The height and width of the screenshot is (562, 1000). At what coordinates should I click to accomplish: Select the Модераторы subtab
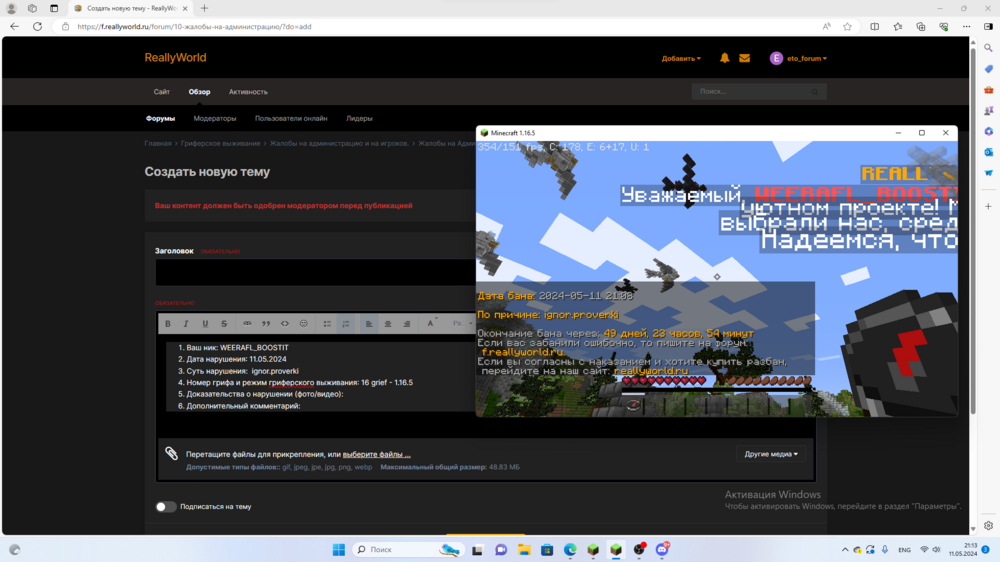point(215,119)
